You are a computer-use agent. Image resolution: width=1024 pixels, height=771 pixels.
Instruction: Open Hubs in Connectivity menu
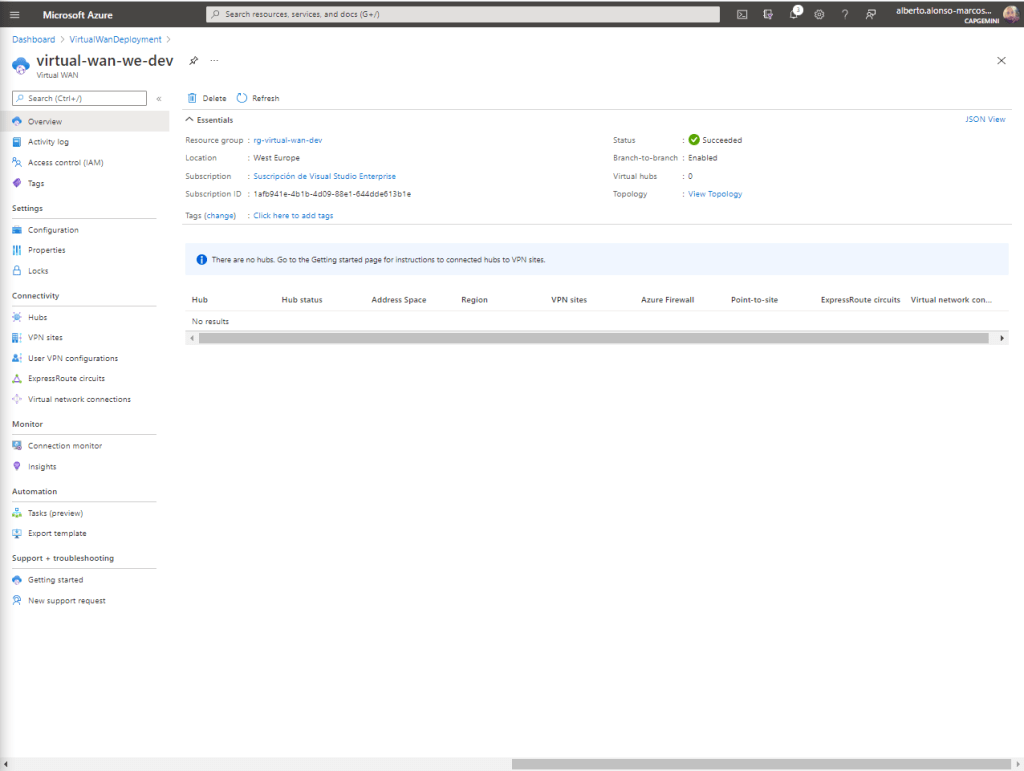(37, 317)
